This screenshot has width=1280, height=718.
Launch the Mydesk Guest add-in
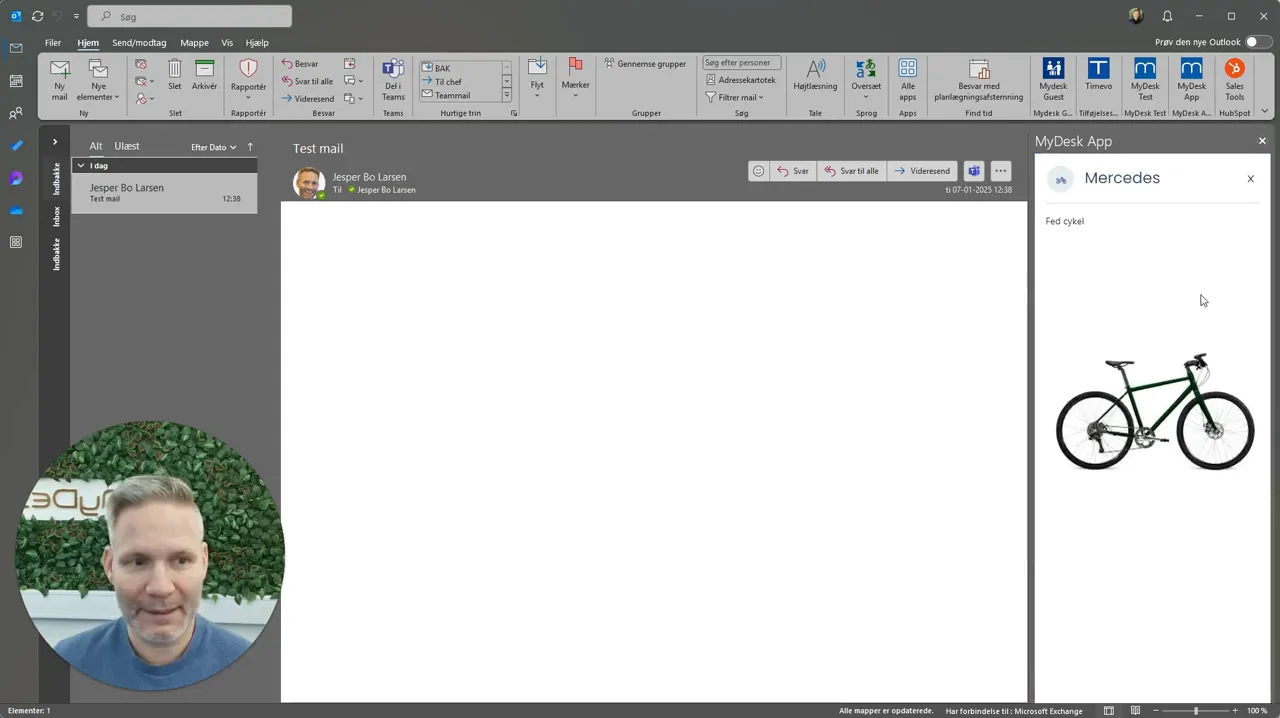pyautogui.click(x=1053, y=80)
